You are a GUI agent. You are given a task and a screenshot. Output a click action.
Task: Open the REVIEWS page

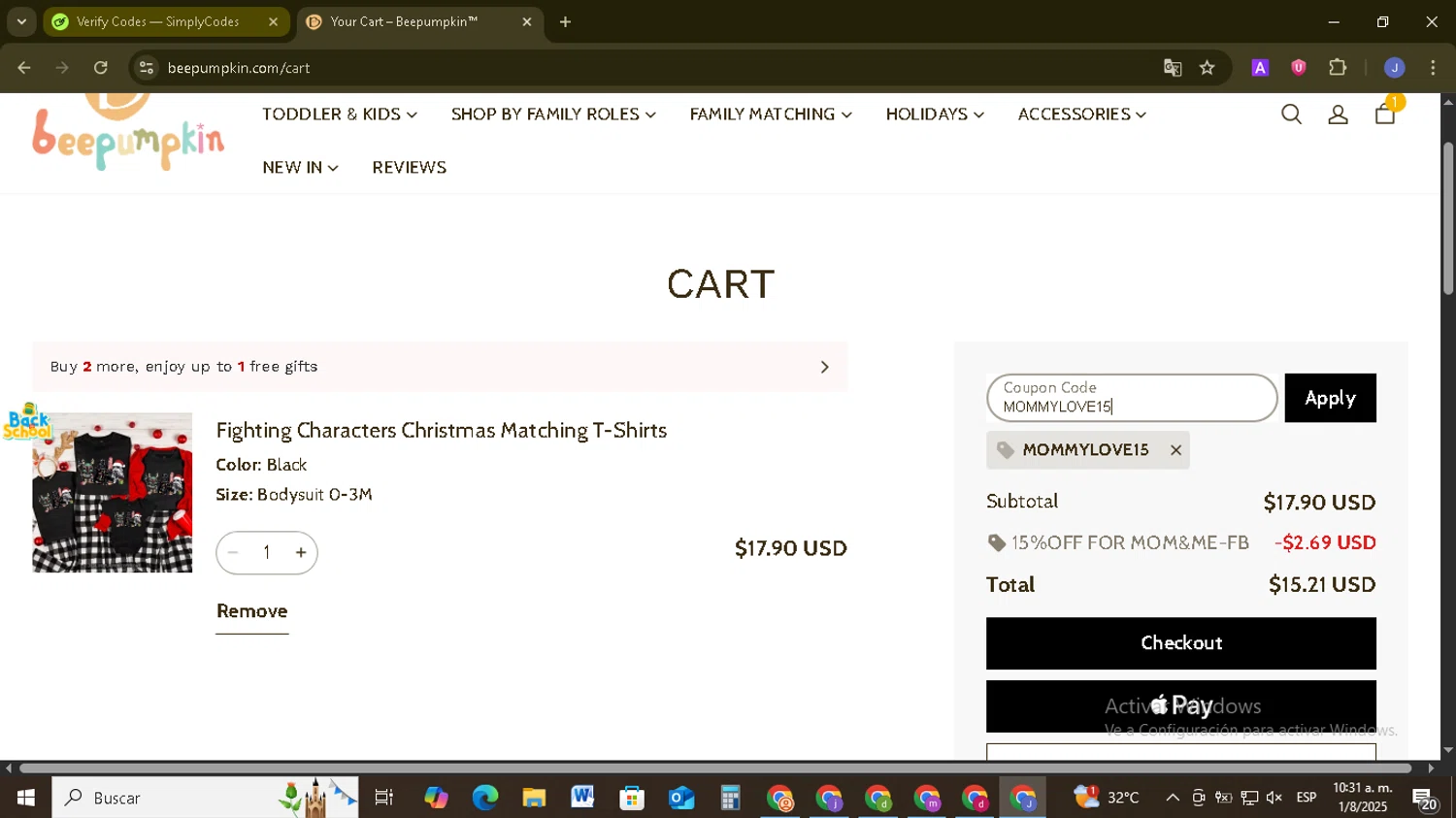pyautogui.click(x=409, y=168)
